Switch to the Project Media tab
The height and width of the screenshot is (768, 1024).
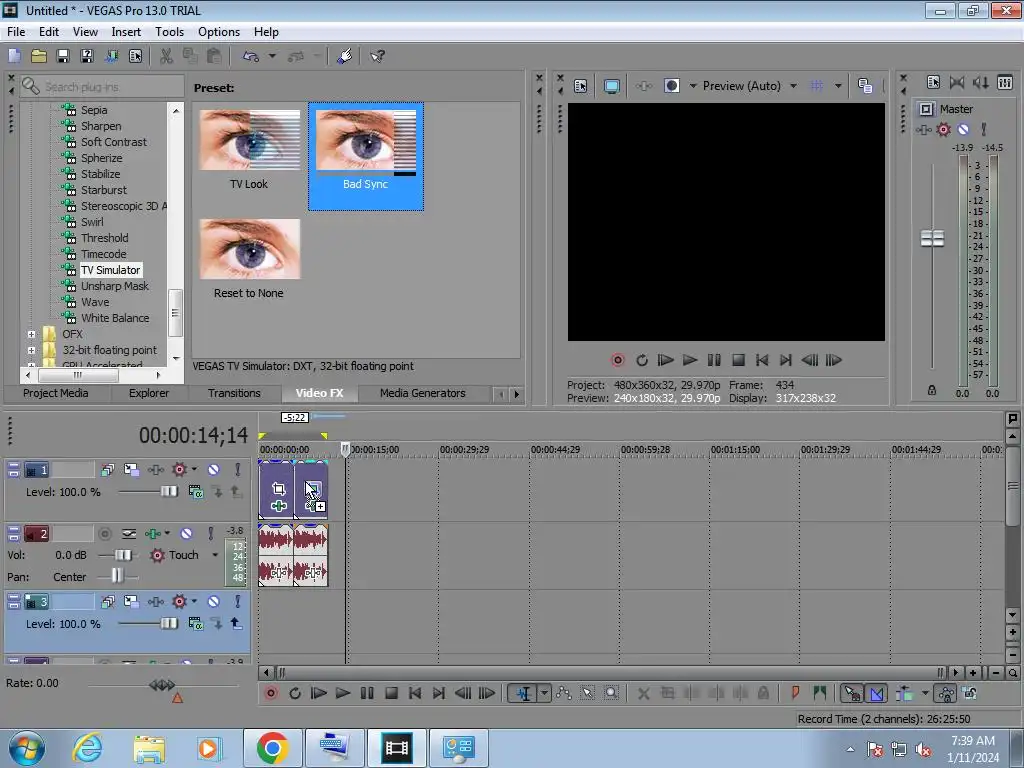click(56, 393)
